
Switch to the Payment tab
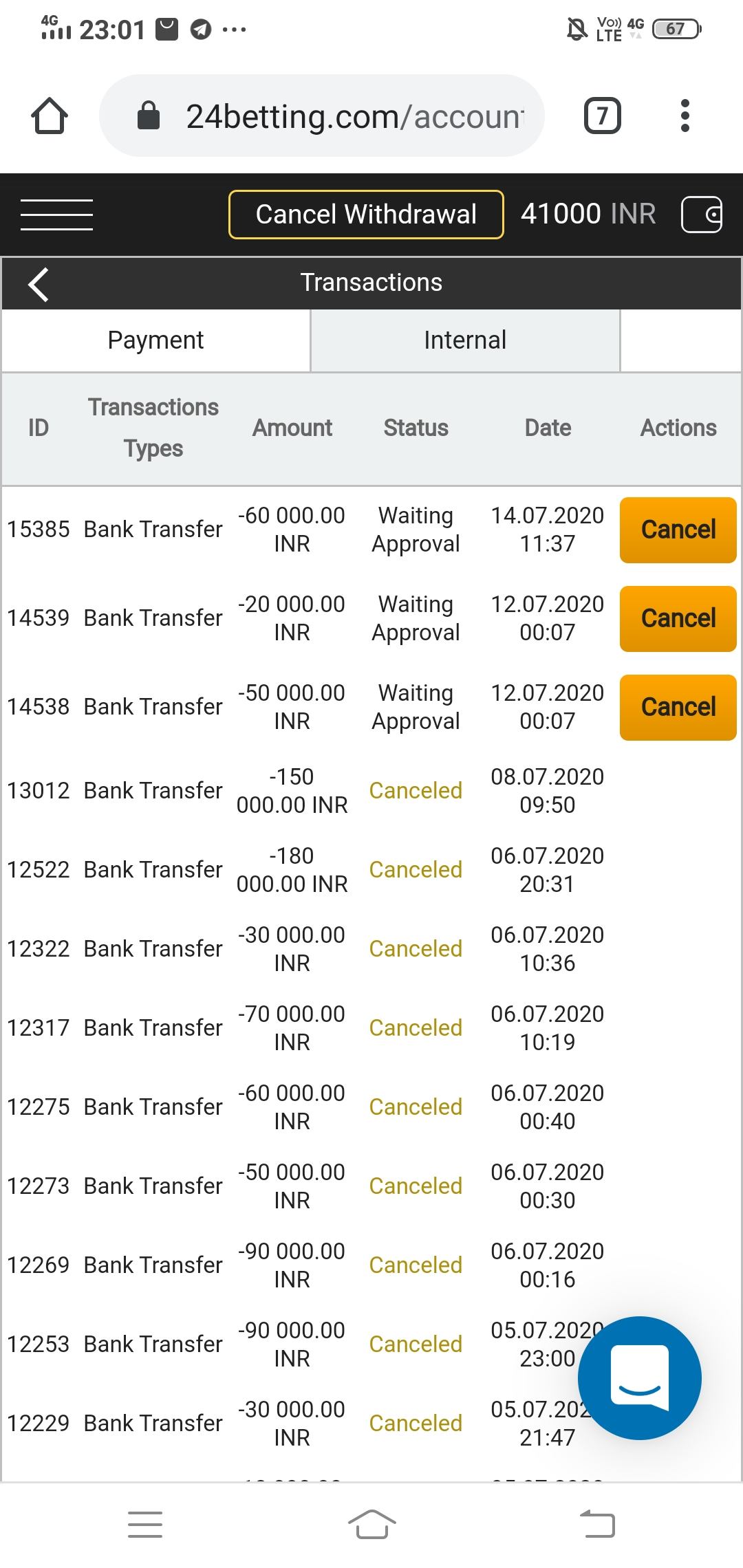pos(155,340)
